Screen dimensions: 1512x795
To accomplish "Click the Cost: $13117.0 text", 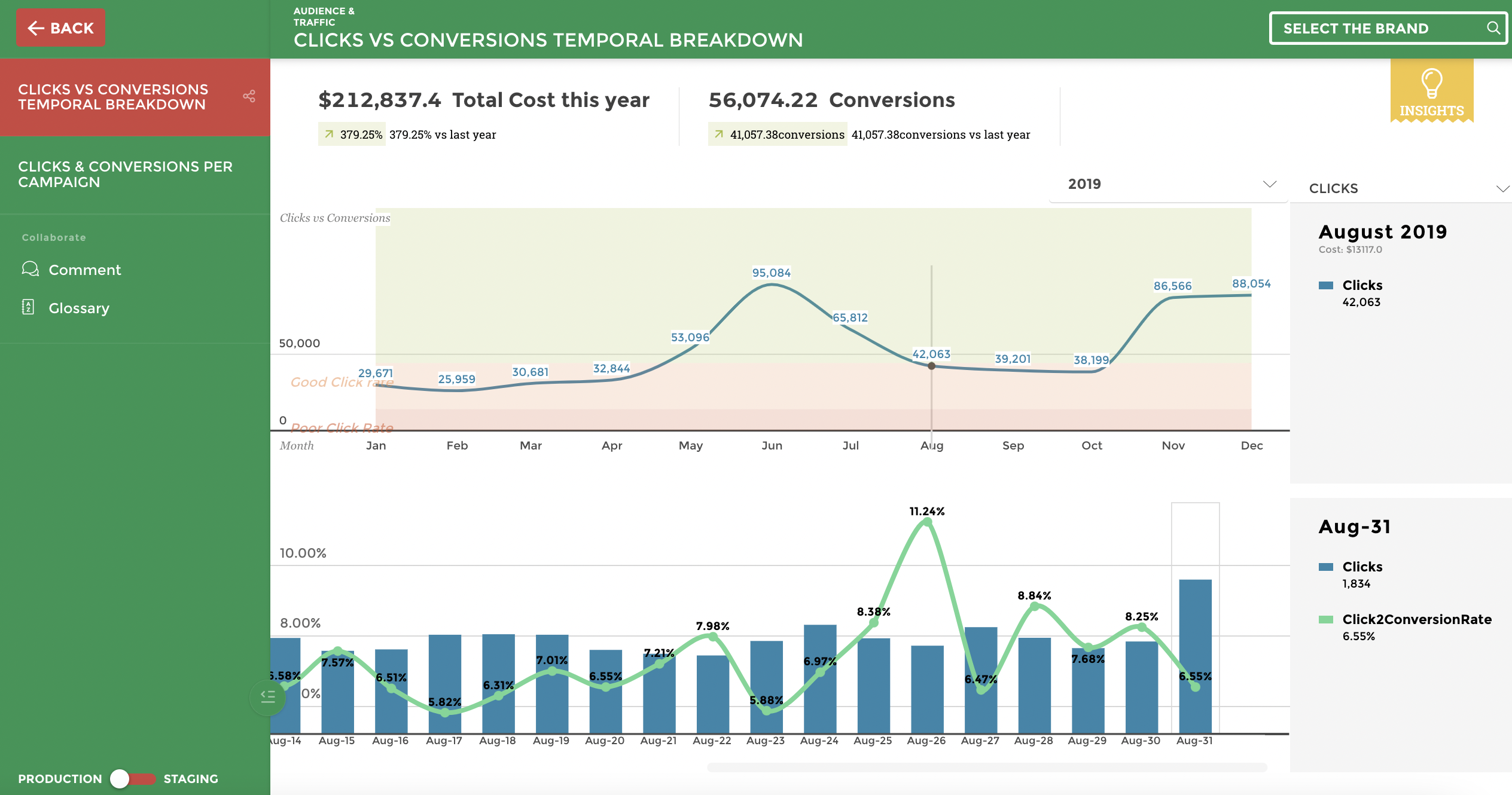I will tap(1351, 249).
